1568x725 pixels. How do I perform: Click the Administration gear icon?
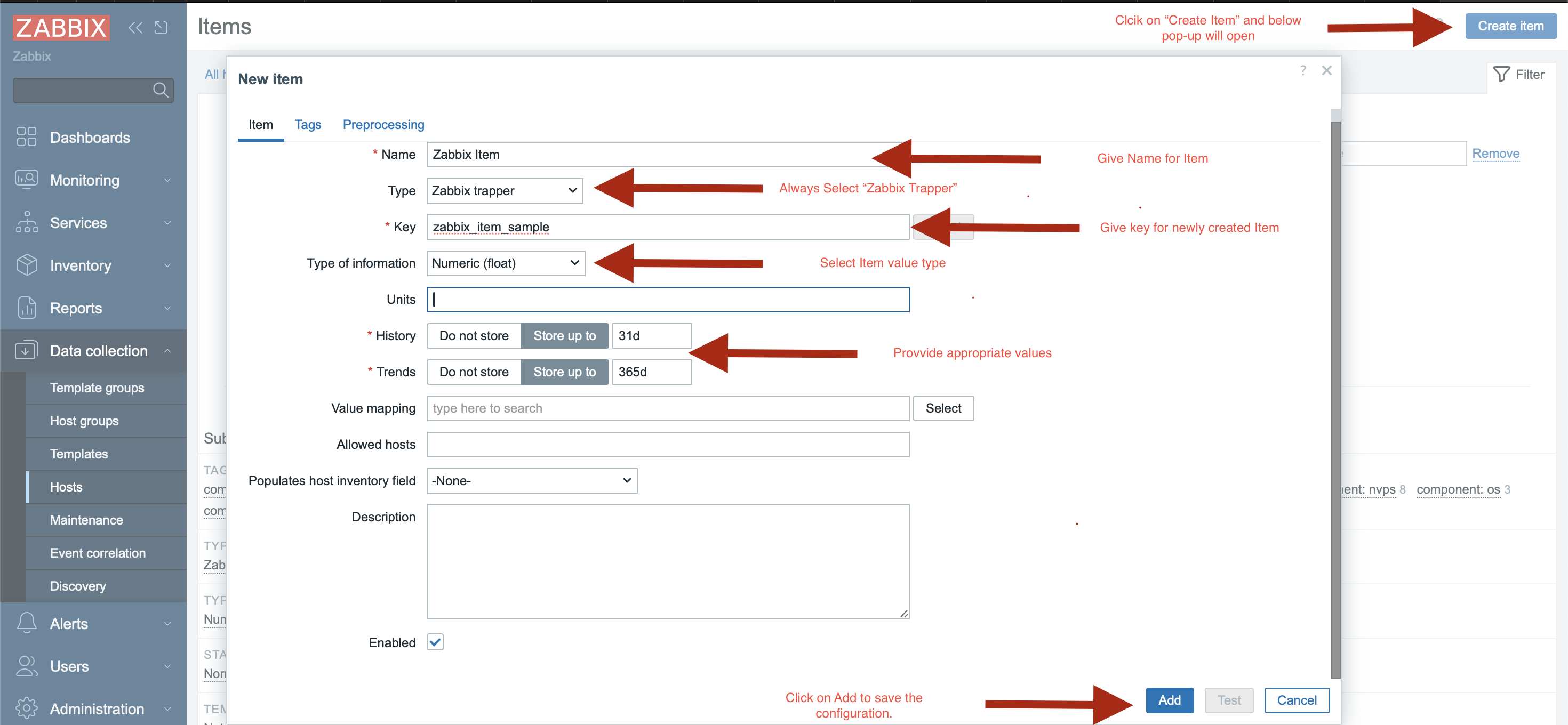coord(27,708)
